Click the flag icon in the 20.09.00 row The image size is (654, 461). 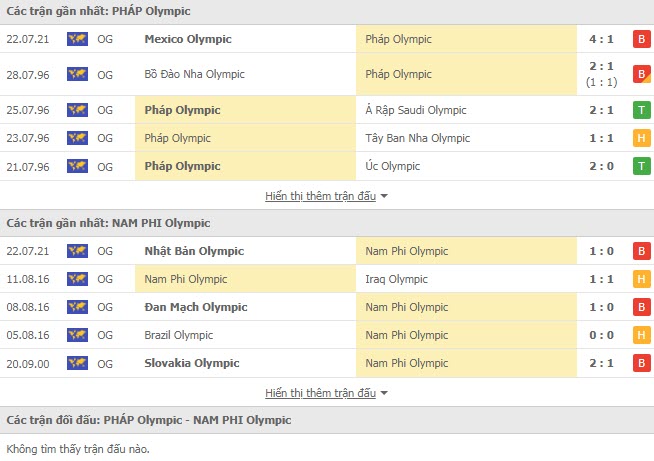[77, 364]
